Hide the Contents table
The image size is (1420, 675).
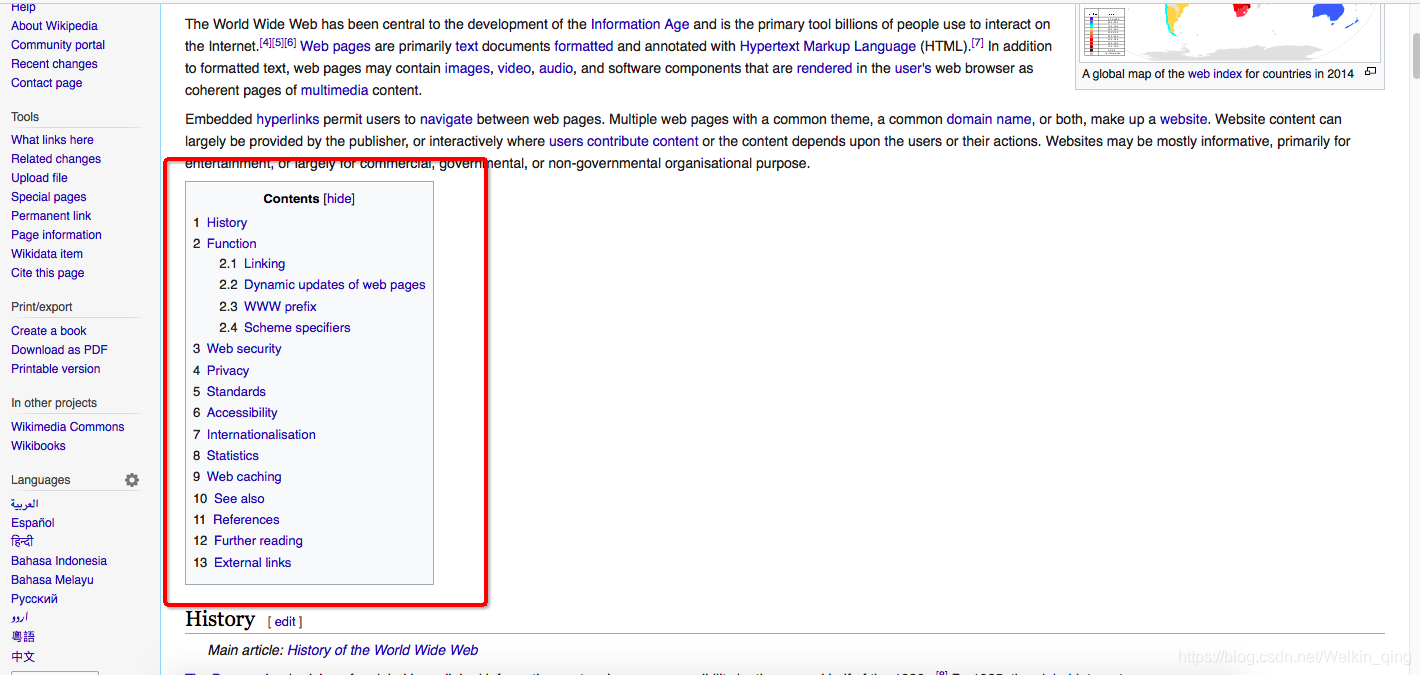click(x=340, y=199)
